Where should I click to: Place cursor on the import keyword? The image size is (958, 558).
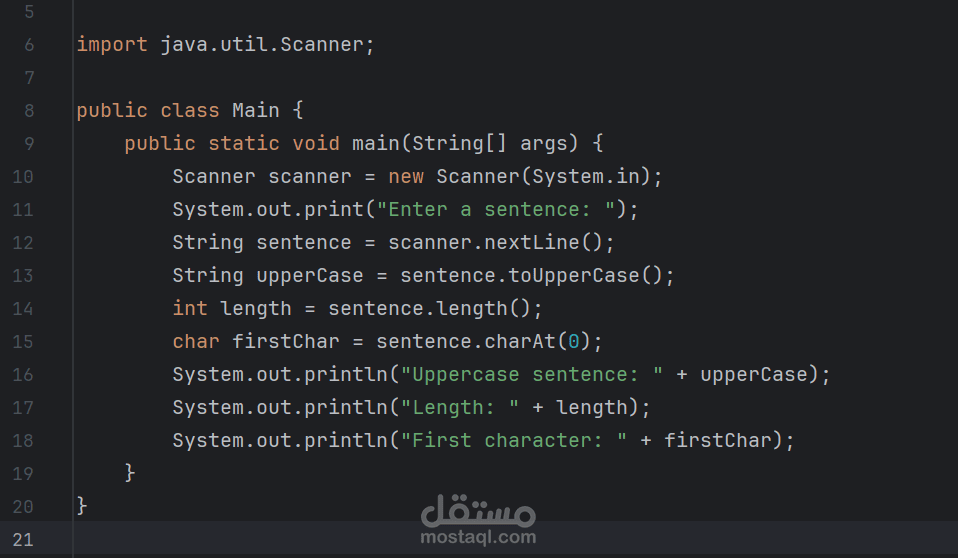[x=112, y=45]
